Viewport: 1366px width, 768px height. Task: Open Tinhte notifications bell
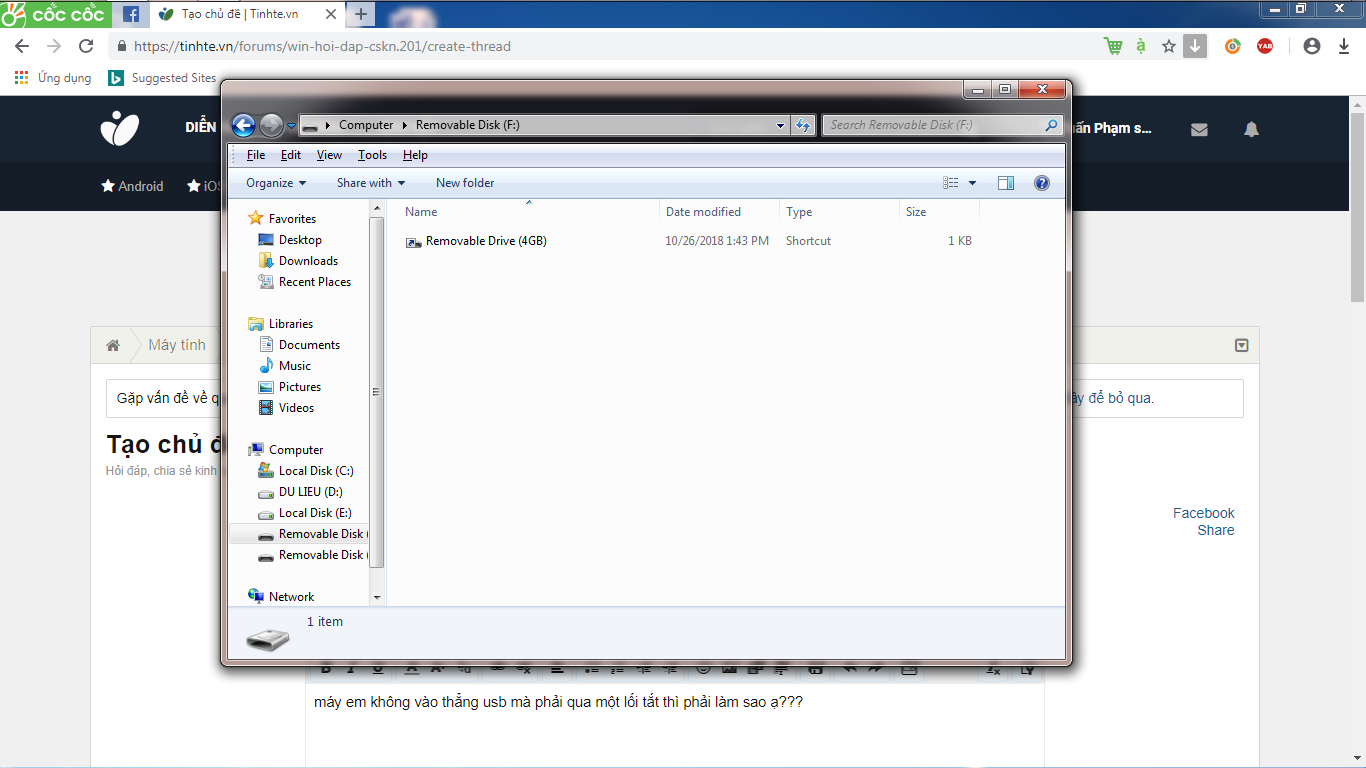click(x=1251, y=129)
